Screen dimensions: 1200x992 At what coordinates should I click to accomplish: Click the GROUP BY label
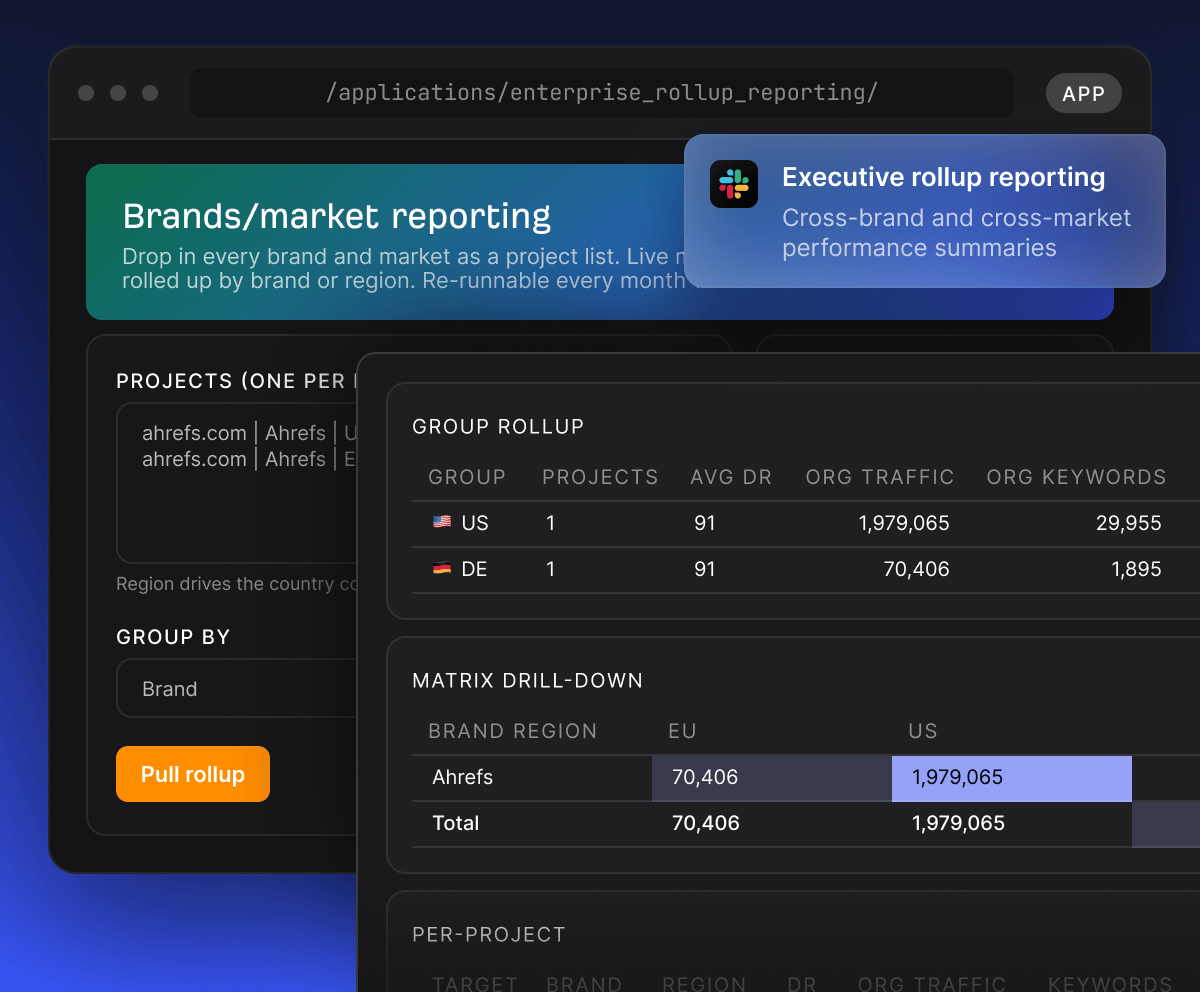pos(173,637)
